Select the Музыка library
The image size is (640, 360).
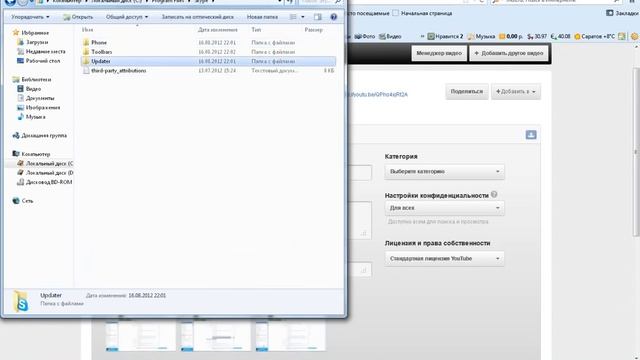click(36, 117)
